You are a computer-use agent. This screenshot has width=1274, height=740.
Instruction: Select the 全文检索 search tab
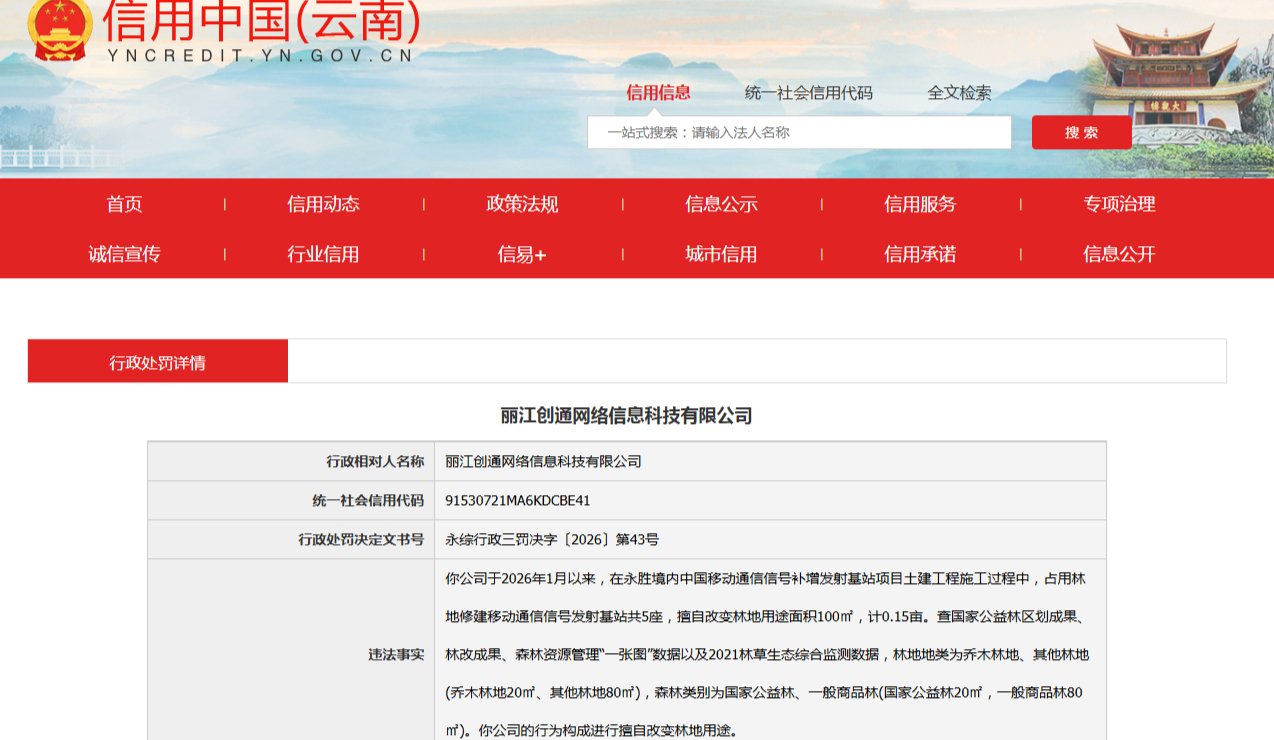[x=959, y=93]
